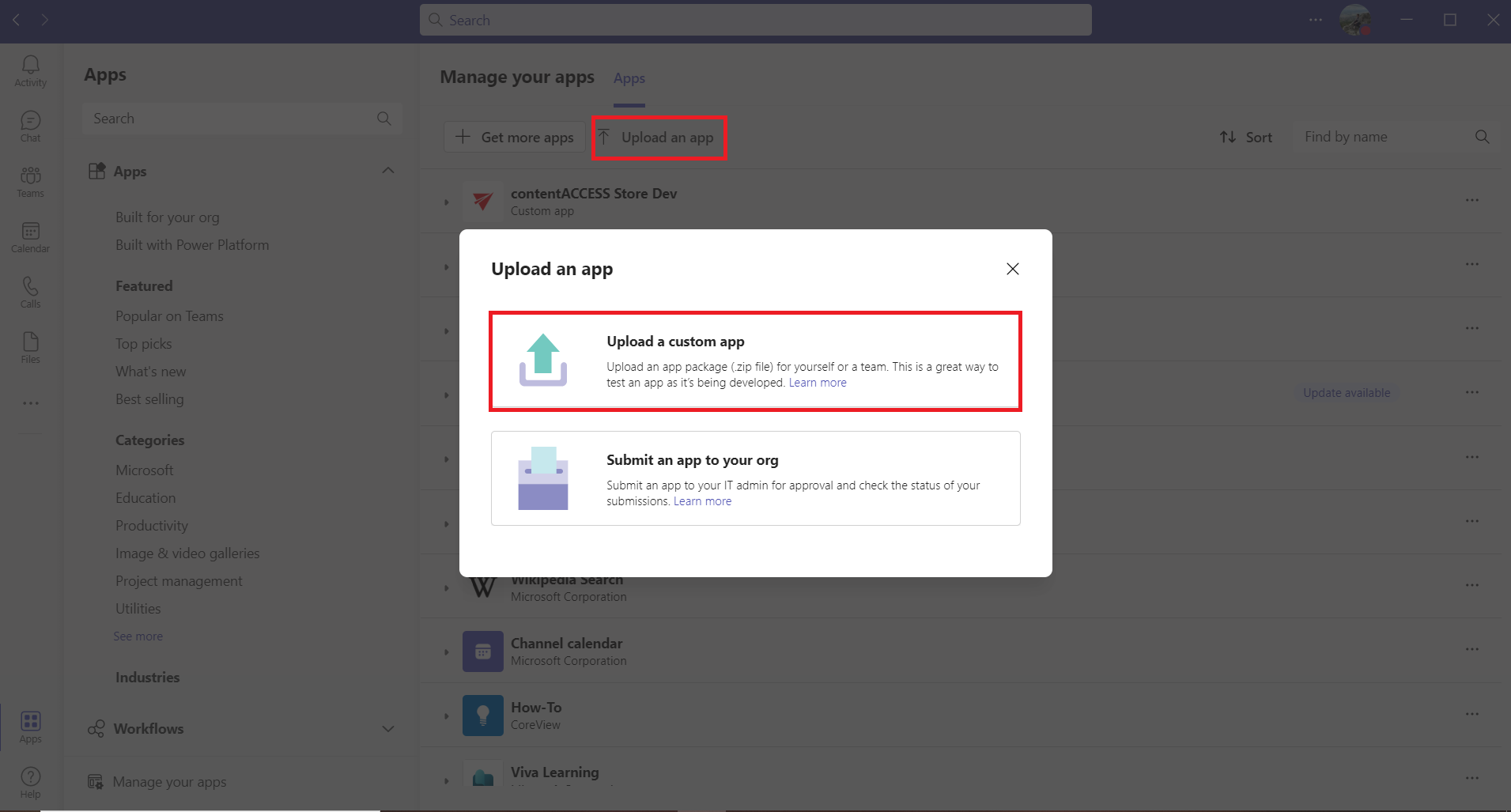1511x812 pixels.
Task: Go back using the history arrow
Action: [17, 20]
